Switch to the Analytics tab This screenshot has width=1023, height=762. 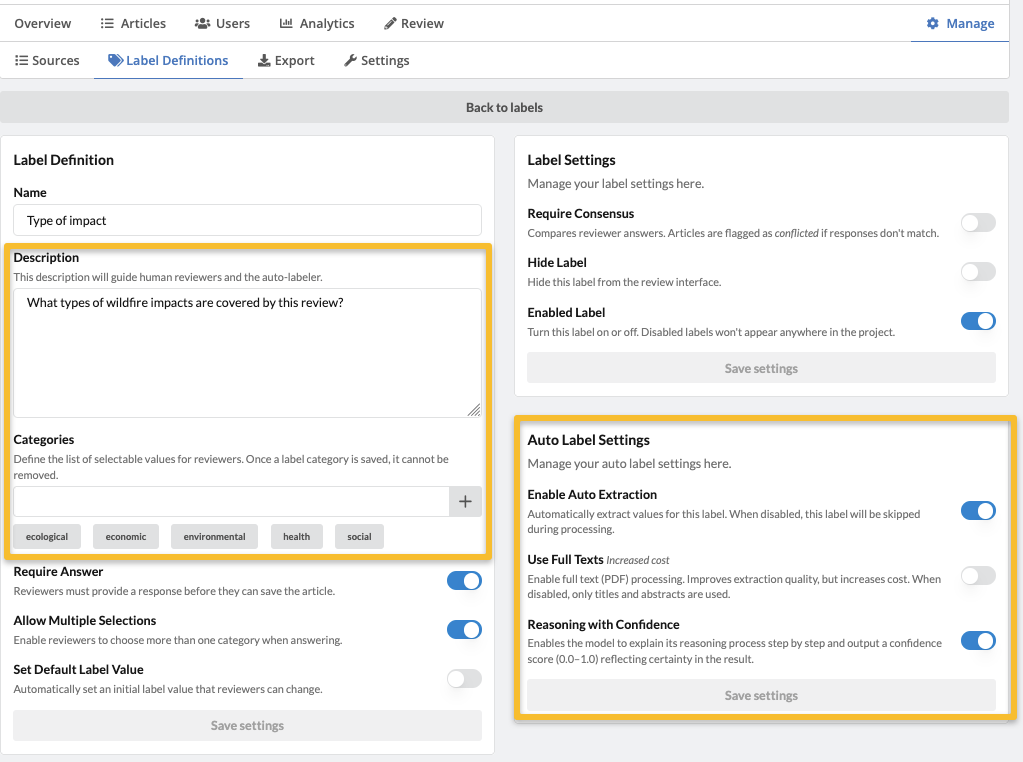(x=317, y=23)
